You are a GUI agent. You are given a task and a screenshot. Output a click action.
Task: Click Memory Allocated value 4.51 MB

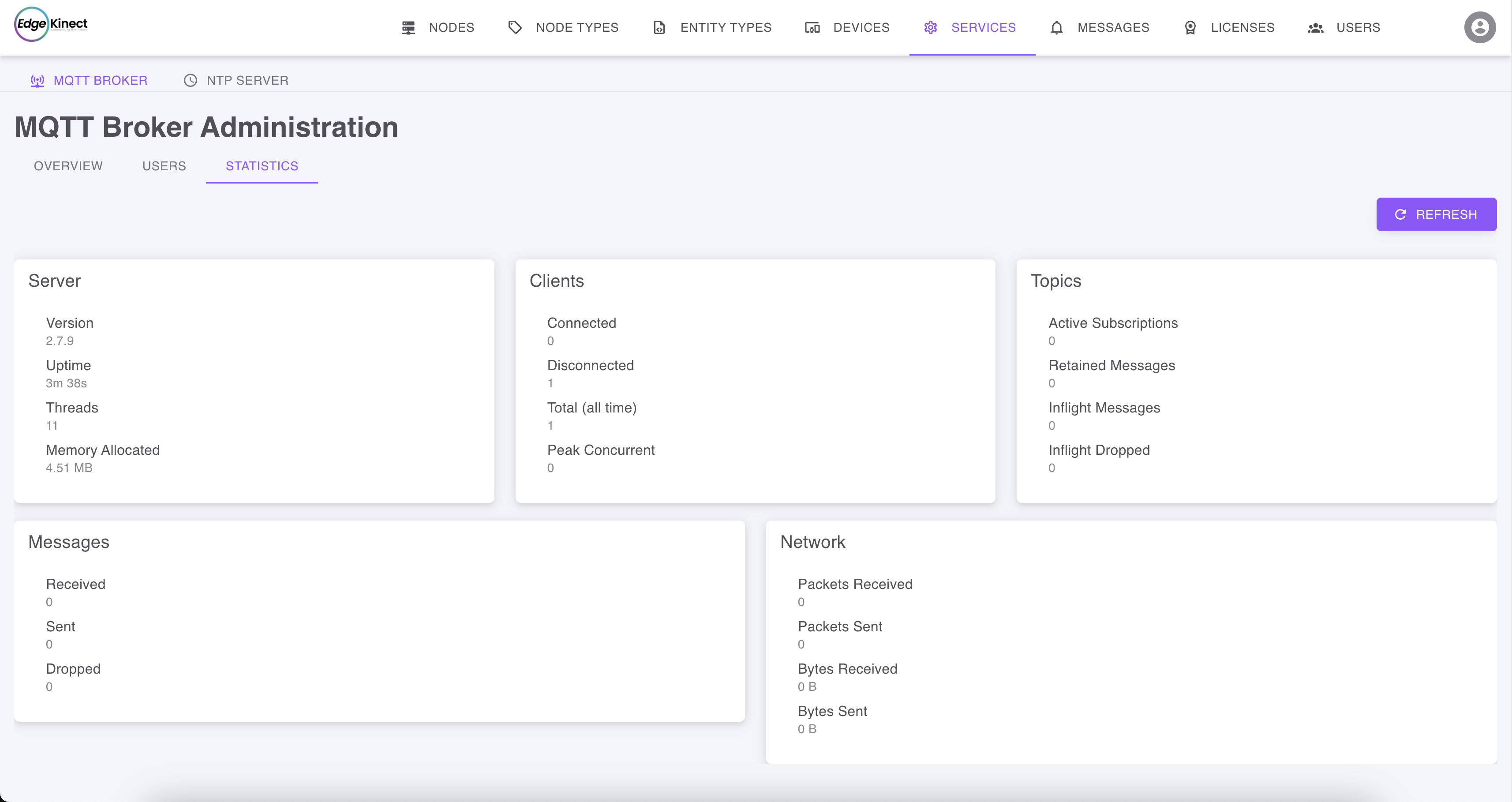(69, 467)
